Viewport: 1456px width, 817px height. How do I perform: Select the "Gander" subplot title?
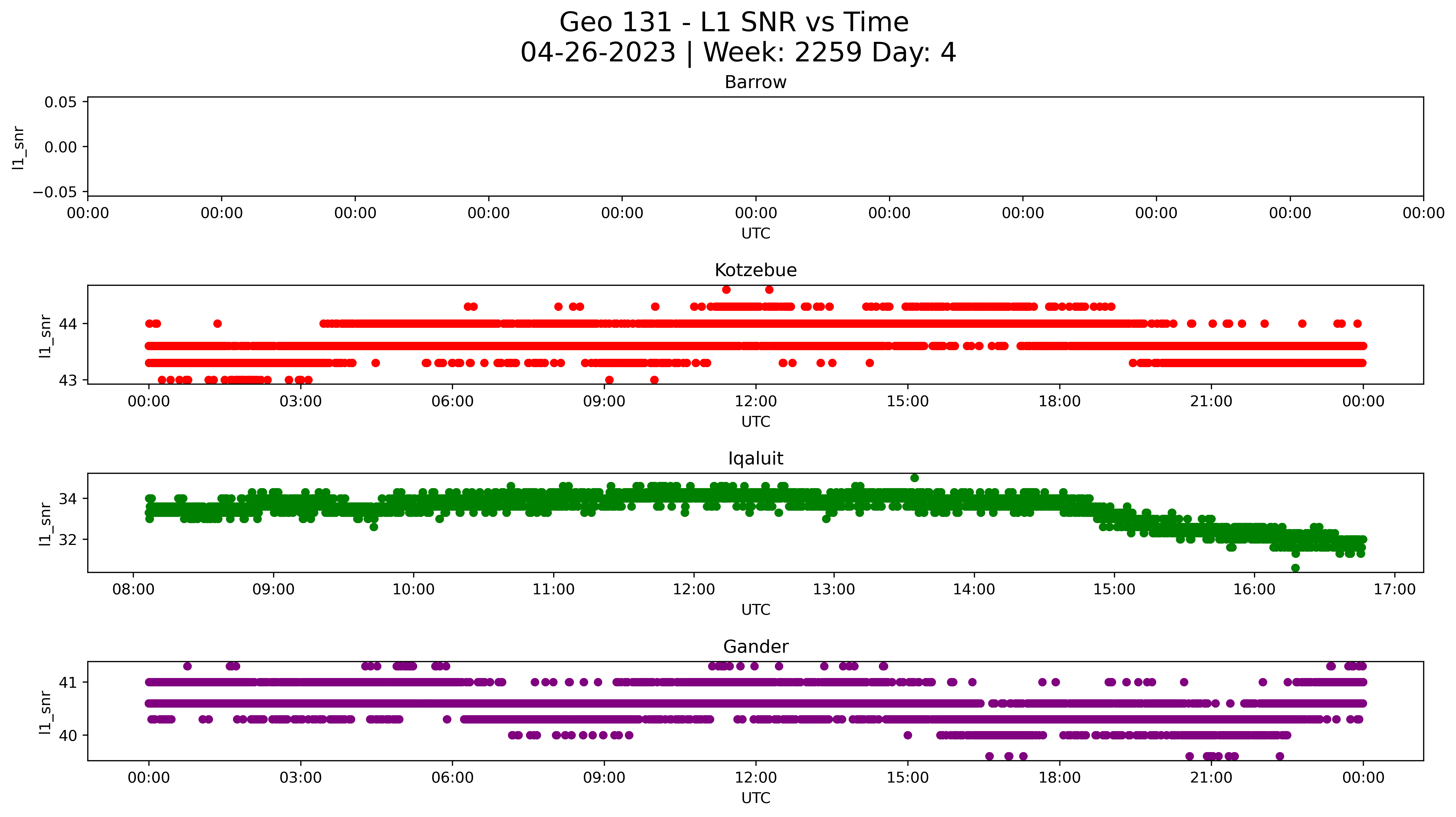pyautogui.click(x=756, y=647)
